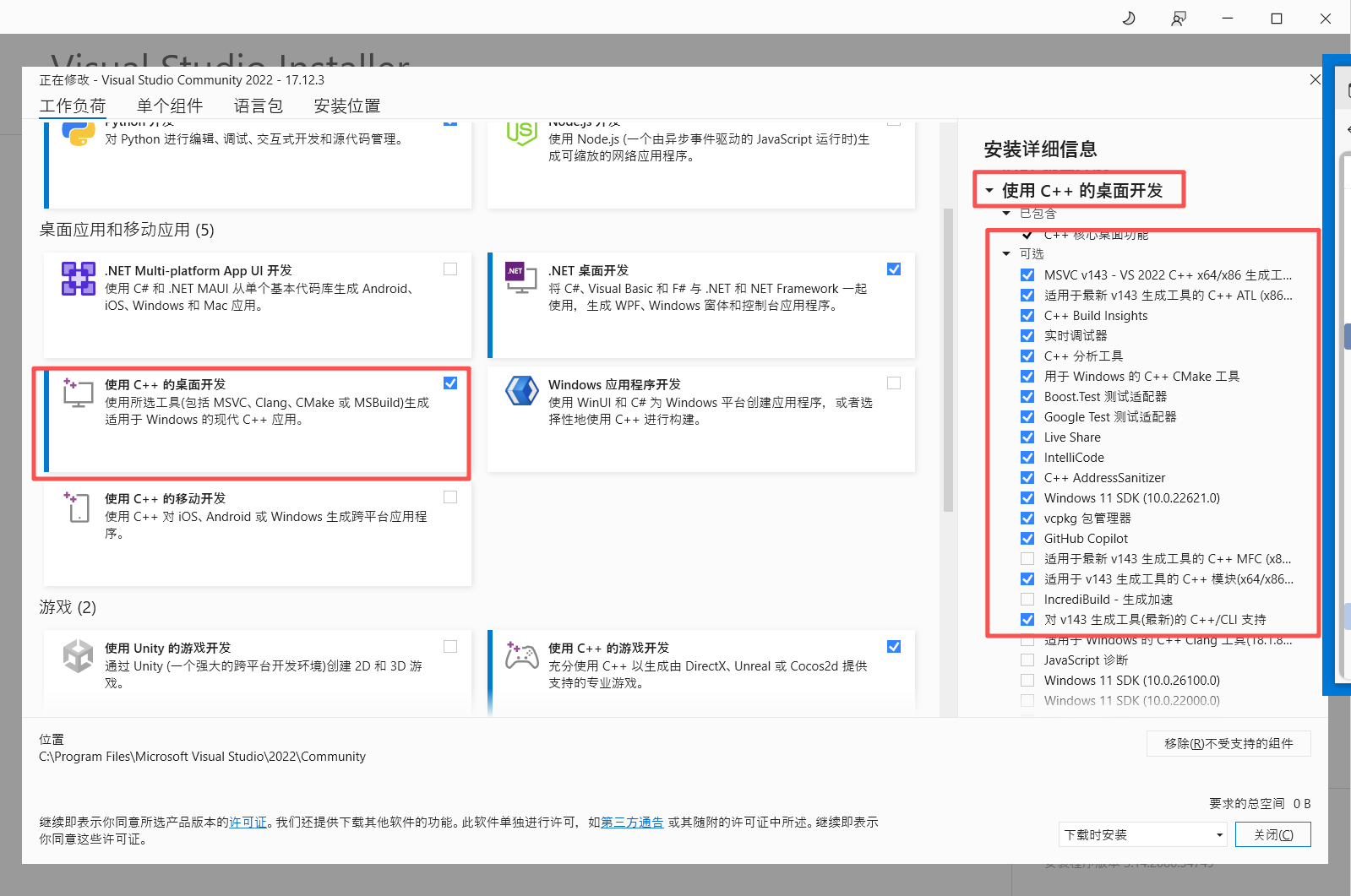Click the workload list vertical scrollbar
This screenshot has width=1351, height=896.
coord(948,361)
